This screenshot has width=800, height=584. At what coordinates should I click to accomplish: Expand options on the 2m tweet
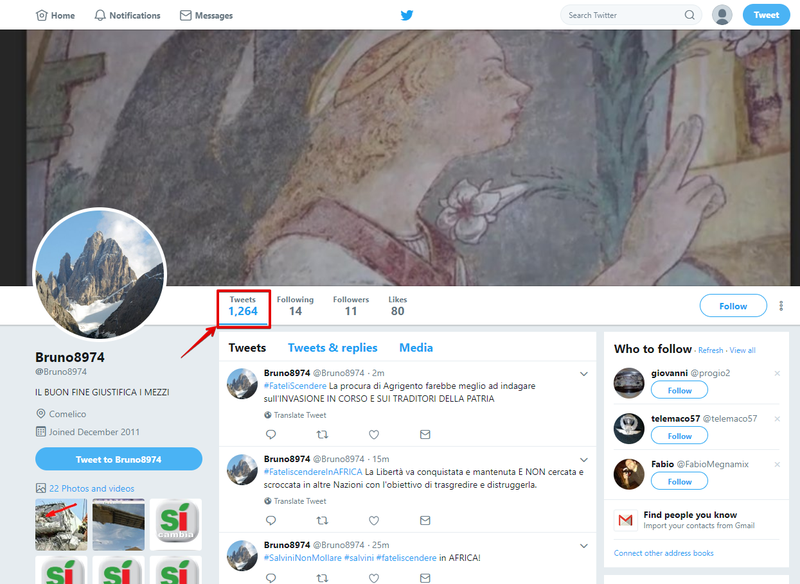pos(584,374)
